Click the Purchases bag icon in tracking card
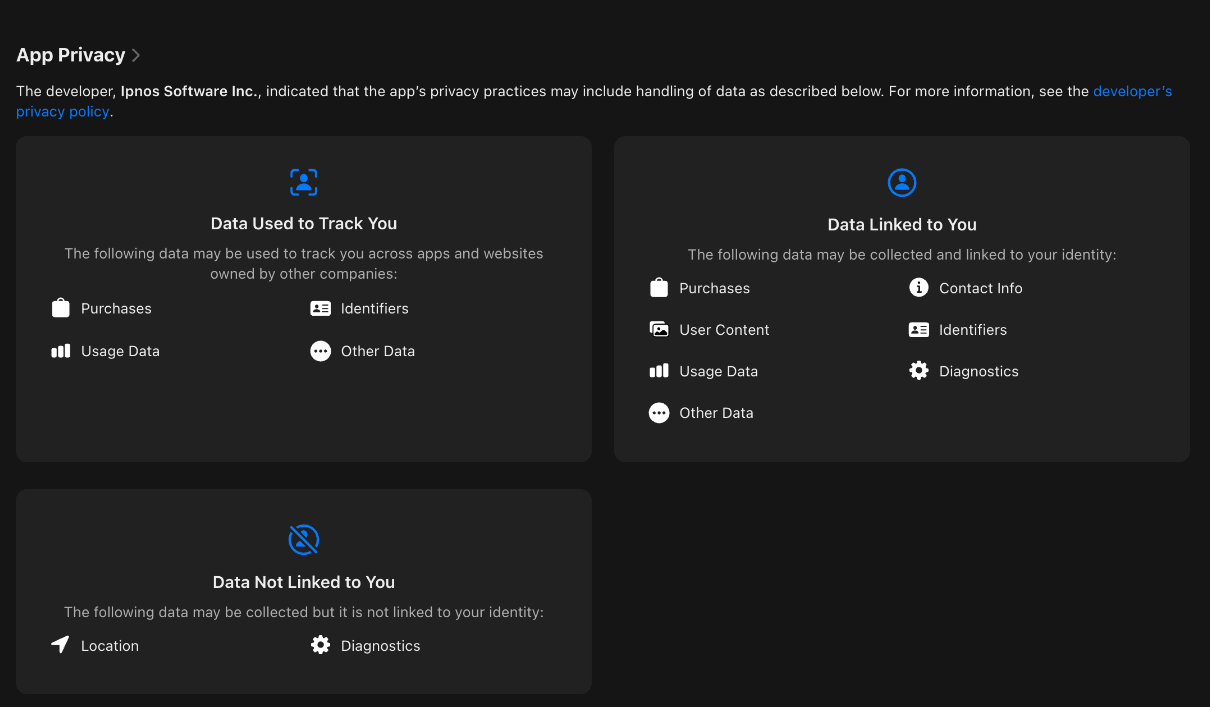This screenshot has width=1210, height=707. [61, 308]
